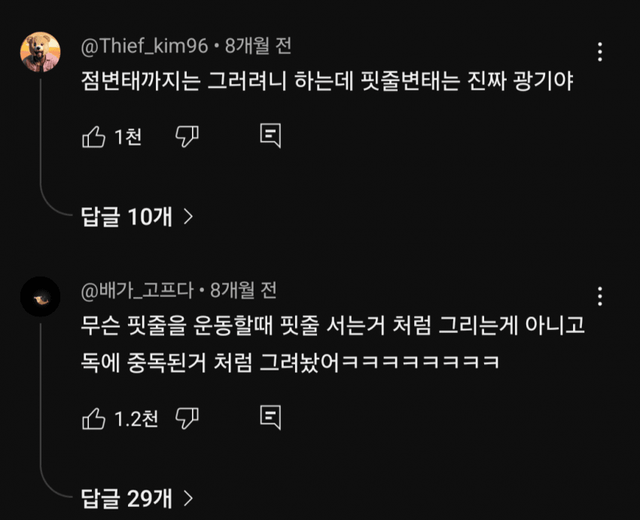Screen dimensions: 640x520
Task: Like the comment by @배가_고프다
Action: [93, 417]
